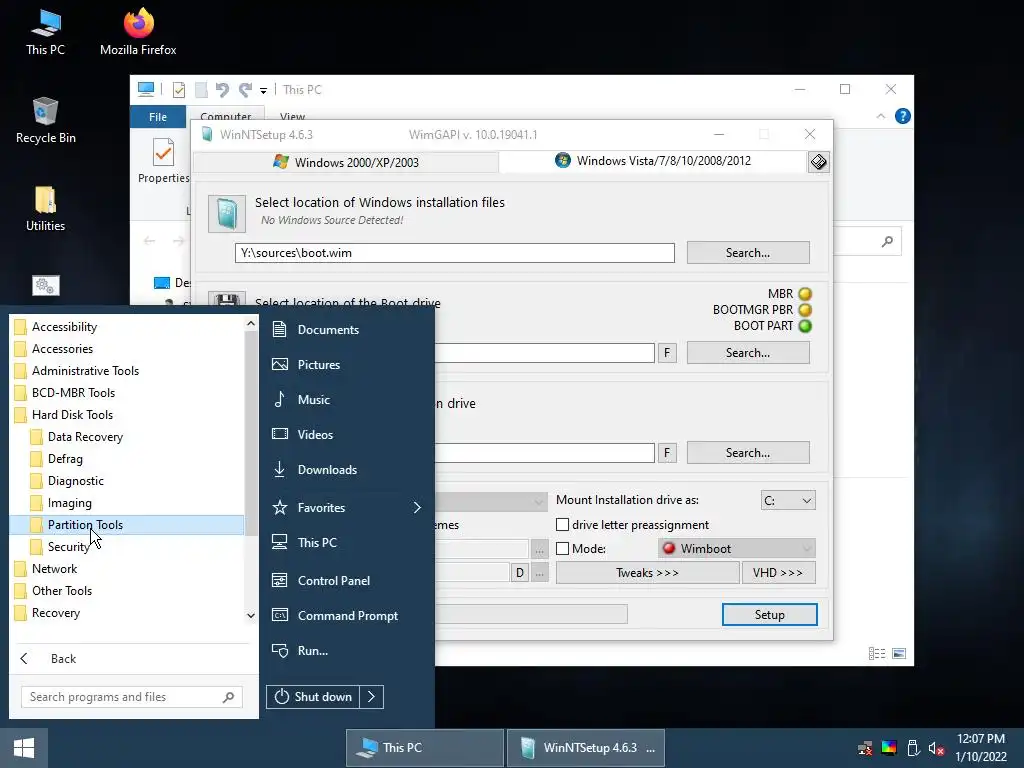Switch to the Windows 2000/XP/2003 tab

[345, 162]
